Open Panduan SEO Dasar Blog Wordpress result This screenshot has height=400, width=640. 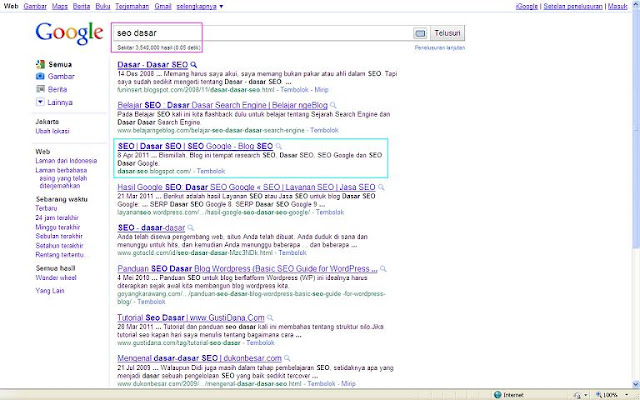[247, 269]
